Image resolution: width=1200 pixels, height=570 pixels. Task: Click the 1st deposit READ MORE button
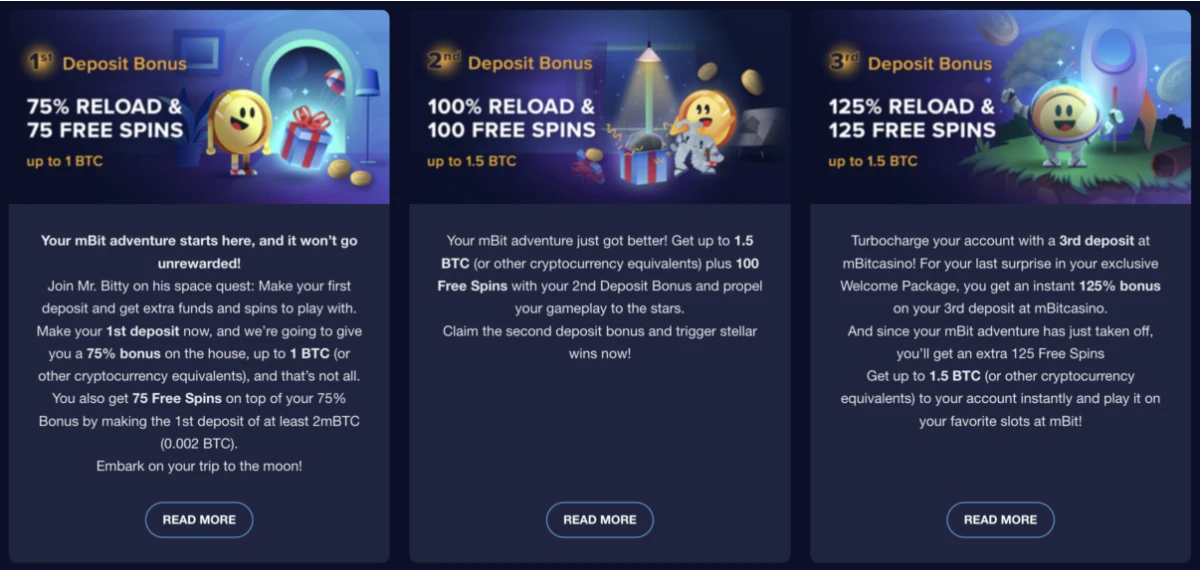pyautogui.click(x=199, y=520)
